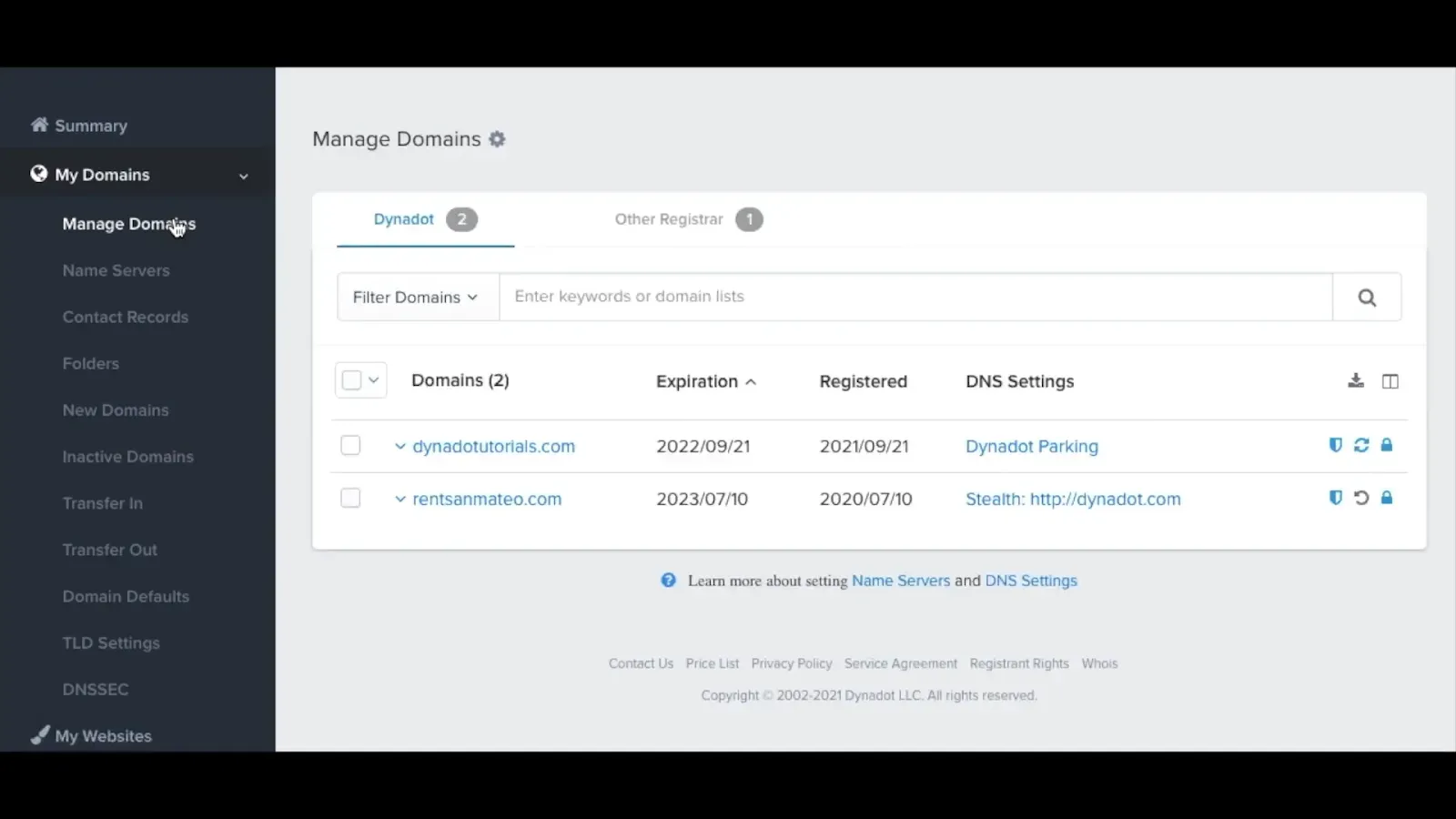1456x819 pixels.
Task: Open Transfer In from sidebar
Action: 103,502
